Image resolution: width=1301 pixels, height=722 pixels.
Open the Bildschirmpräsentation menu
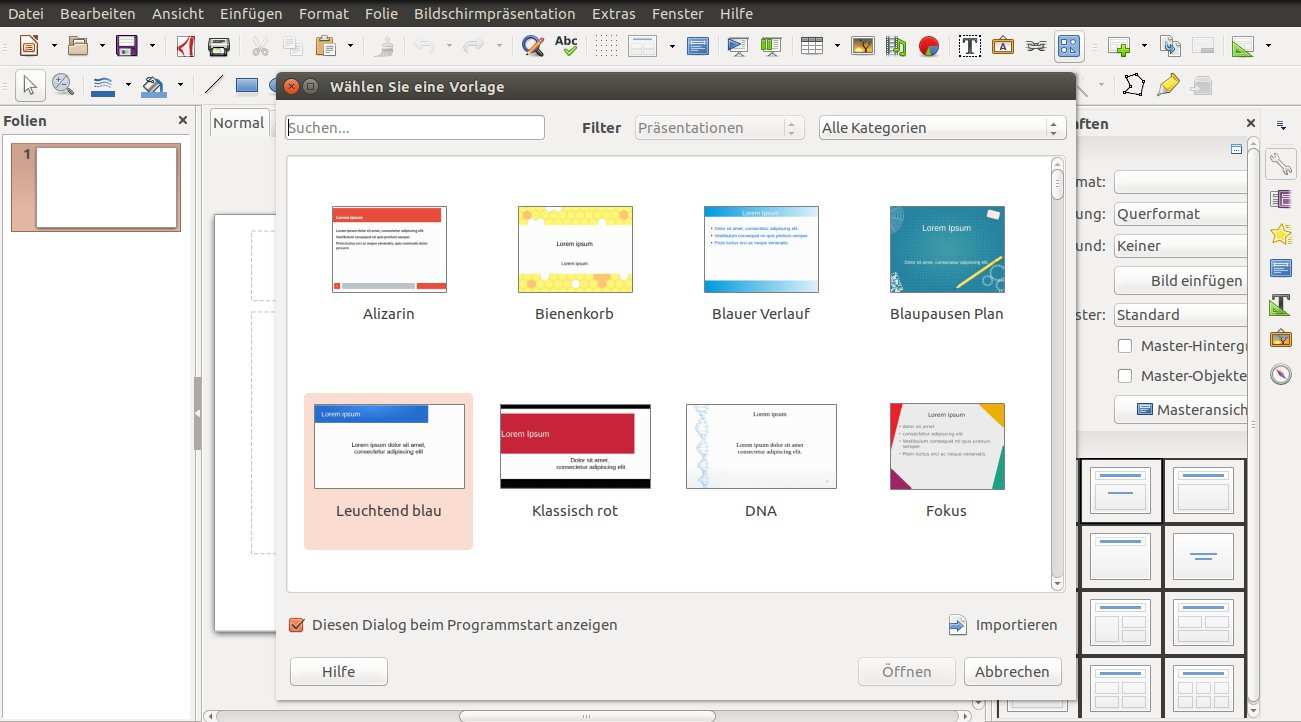pos(494,14)
